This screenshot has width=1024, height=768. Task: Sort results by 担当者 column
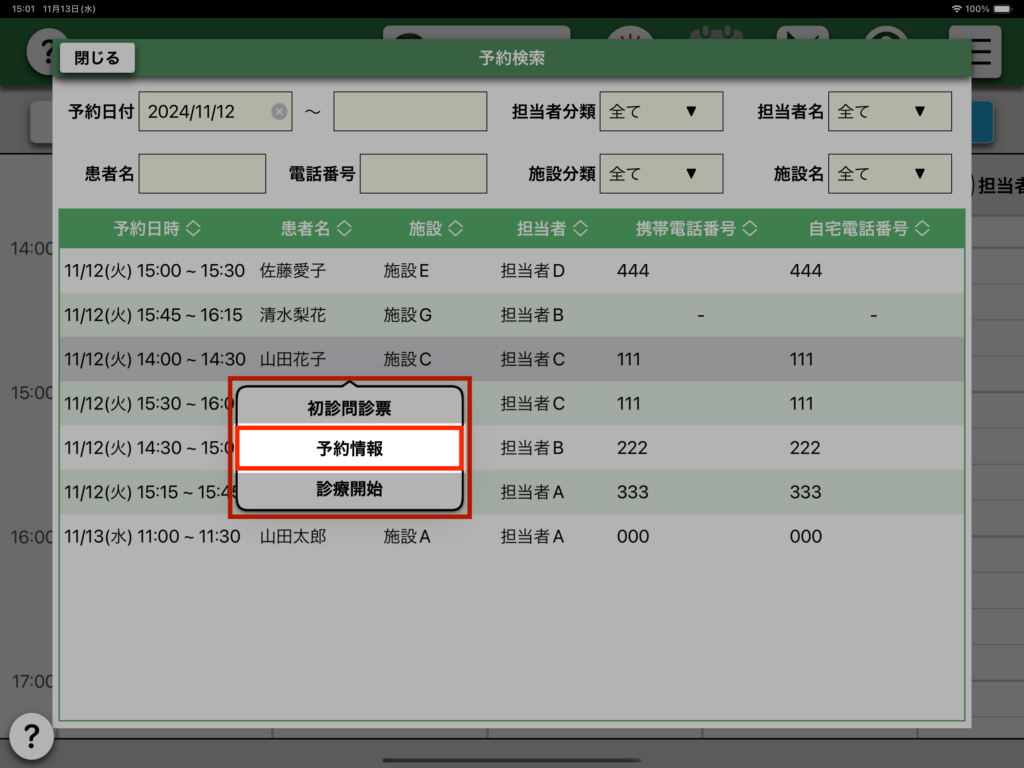coord(551,229)
